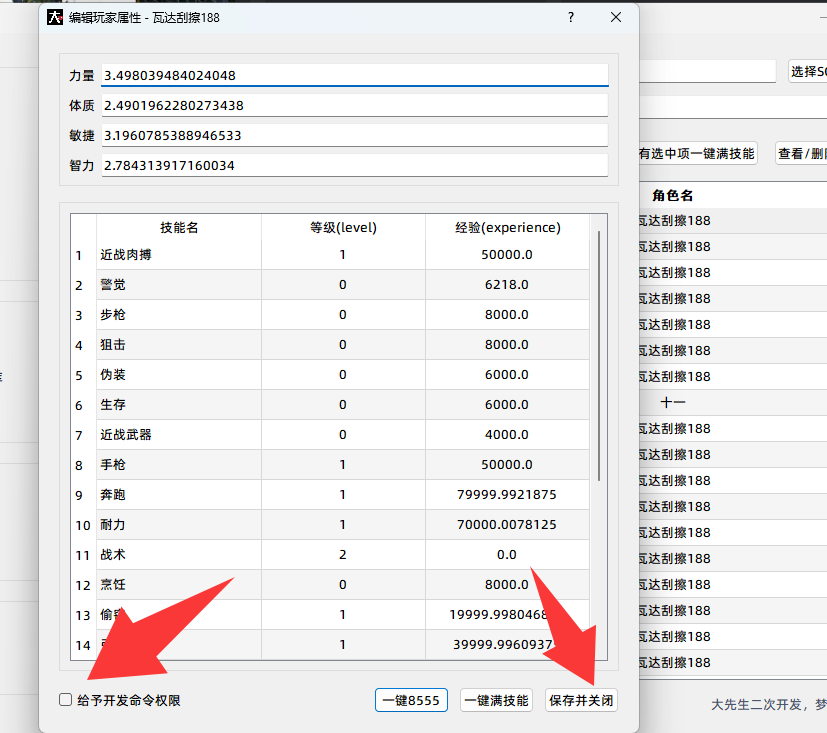Click the 一键8555 button
Screen dimensions: 827x733
tap(413, 700)
